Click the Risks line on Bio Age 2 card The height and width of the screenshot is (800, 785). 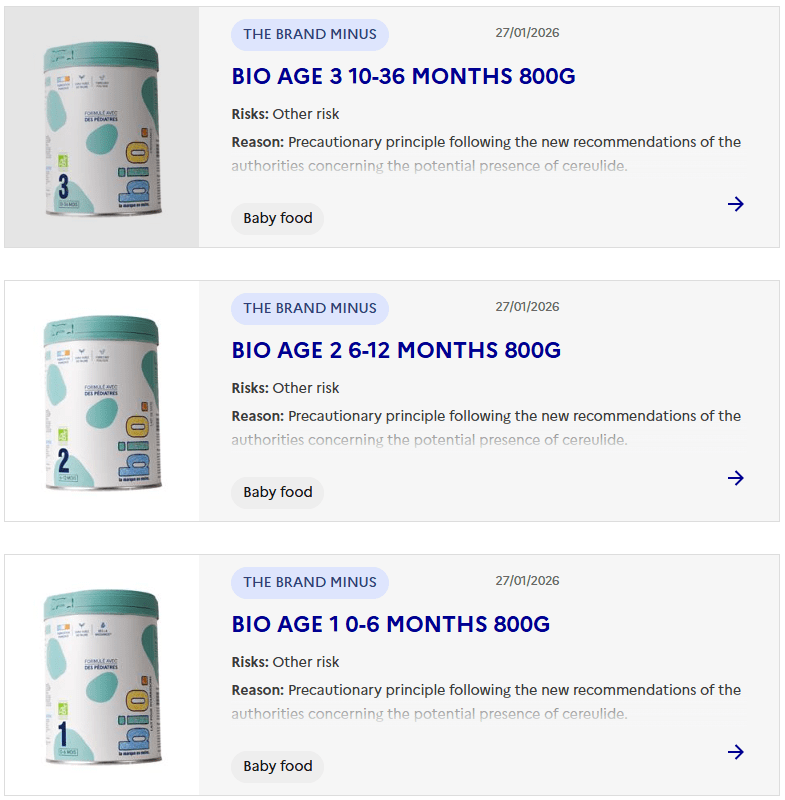coord(286,388)
